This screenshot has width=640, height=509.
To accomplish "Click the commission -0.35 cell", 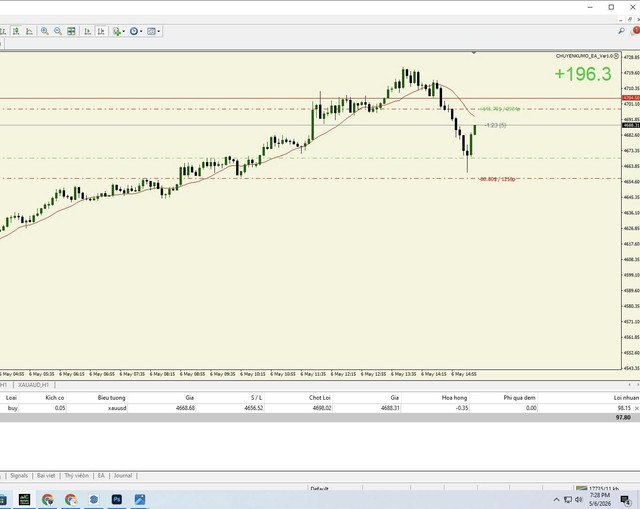I will (x=462, y=408).
